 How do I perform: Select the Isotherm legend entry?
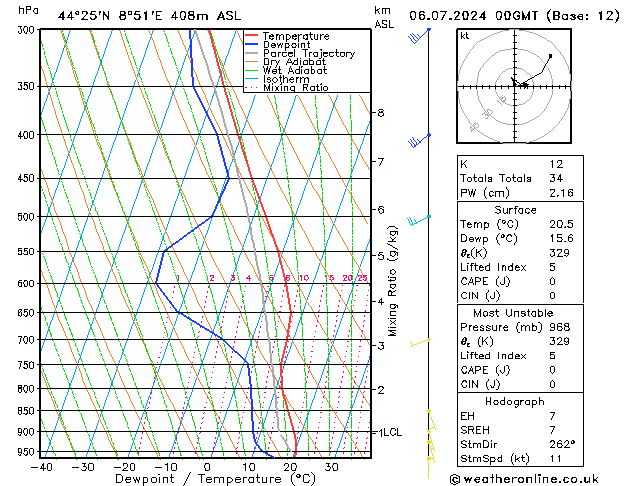(x=277, y=79)
